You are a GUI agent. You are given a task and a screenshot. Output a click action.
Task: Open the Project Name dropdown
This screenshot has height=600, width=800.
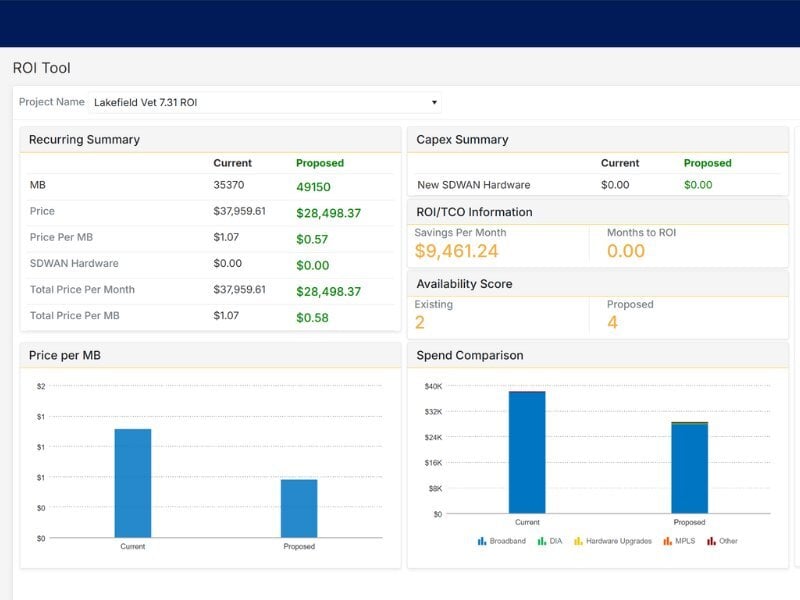click(x=265, y=102)
